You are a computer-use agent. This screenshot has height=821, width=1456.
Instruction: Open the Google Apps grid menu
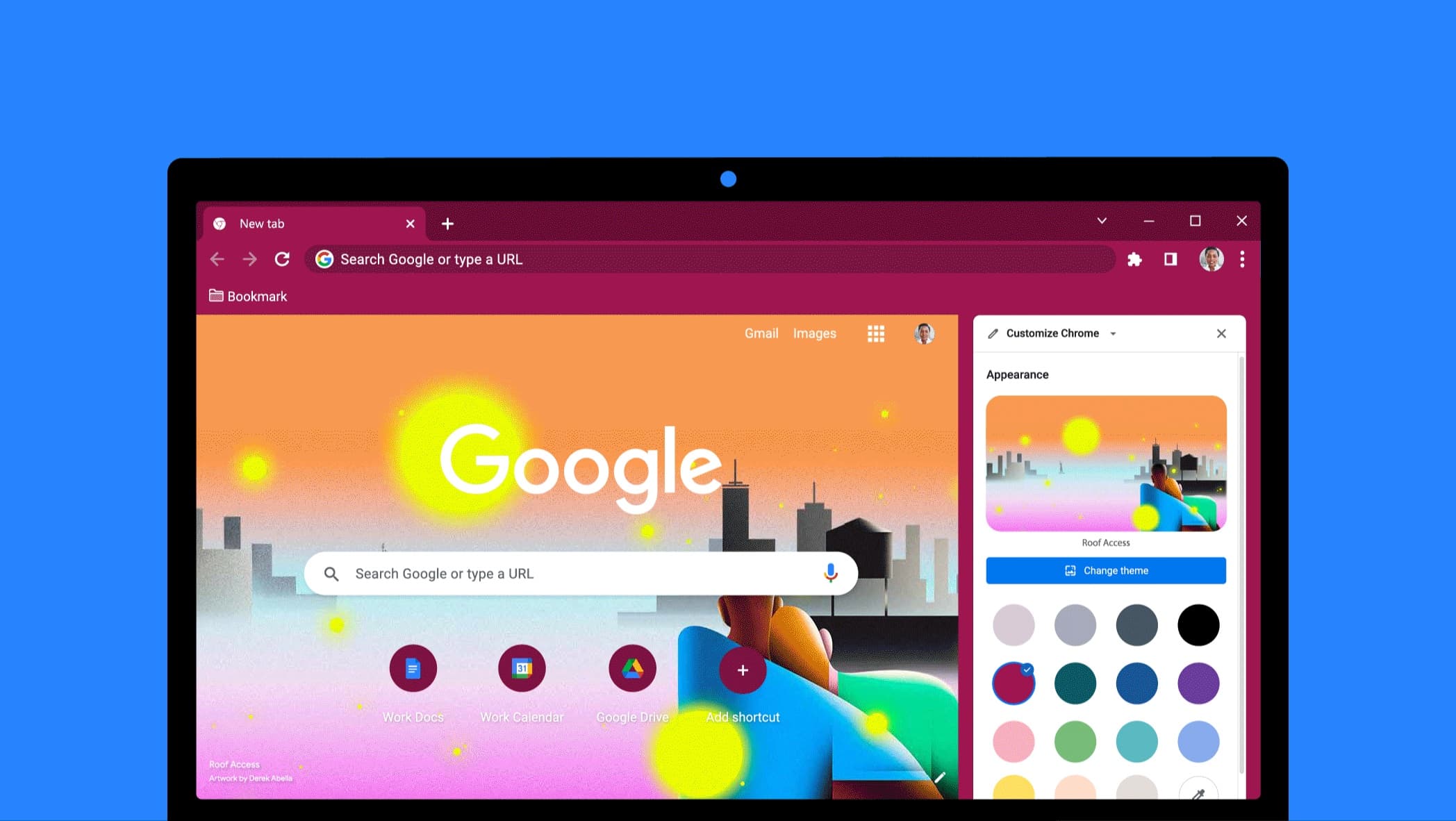876,333
